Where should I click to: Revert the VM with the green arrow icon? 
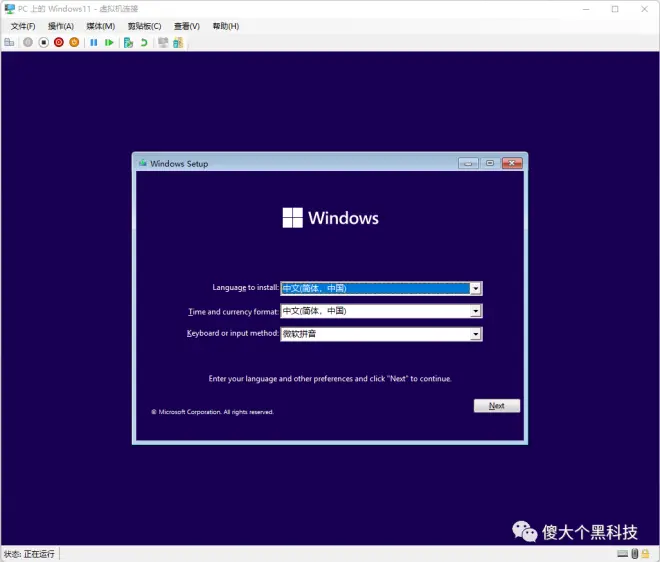click(144, 43)
